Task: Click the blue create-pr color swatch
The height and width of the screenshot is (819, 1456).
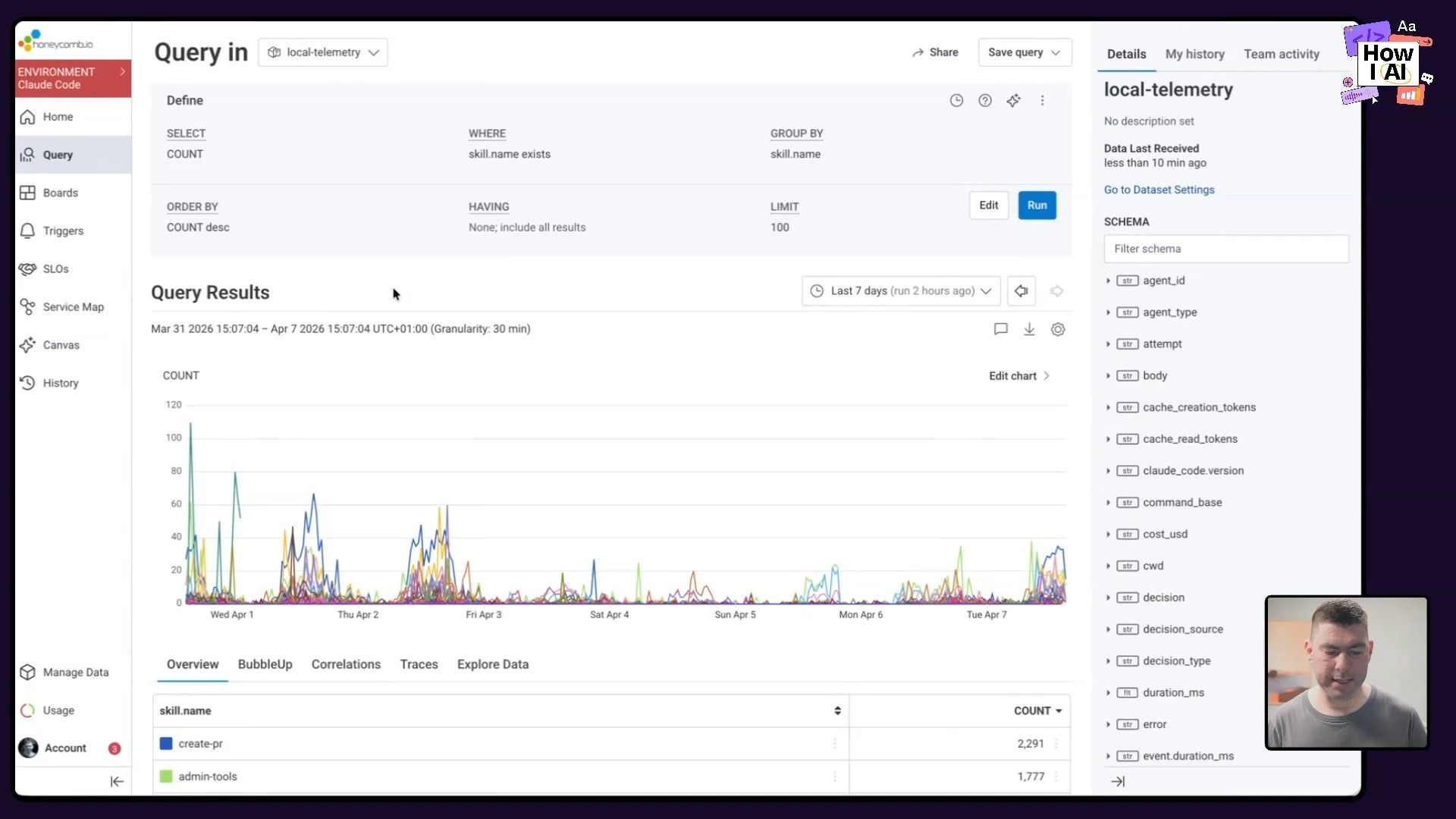Action: coord(166,744)
